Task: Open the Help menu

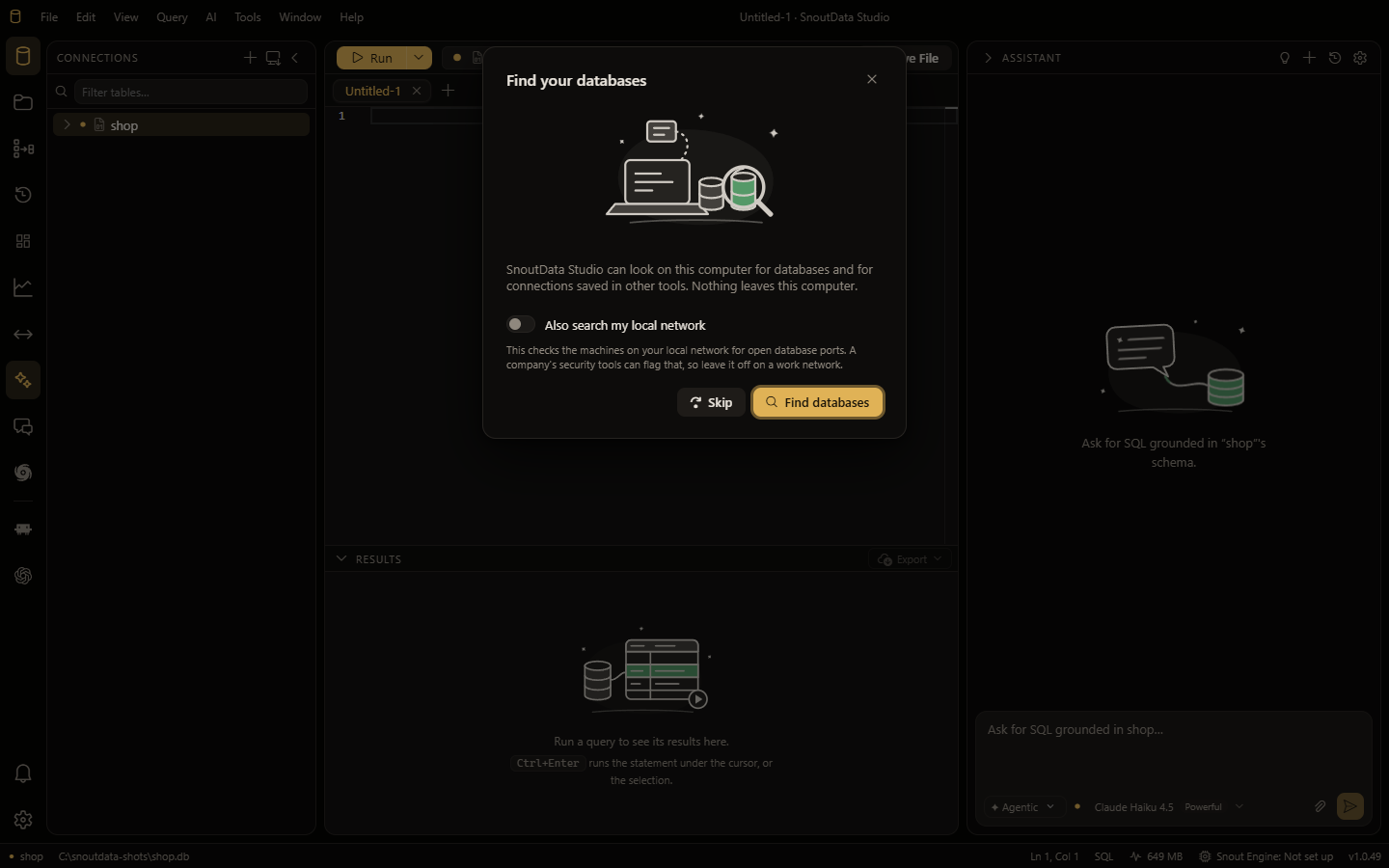Action: pyautogui.click(x=352, y=16)
